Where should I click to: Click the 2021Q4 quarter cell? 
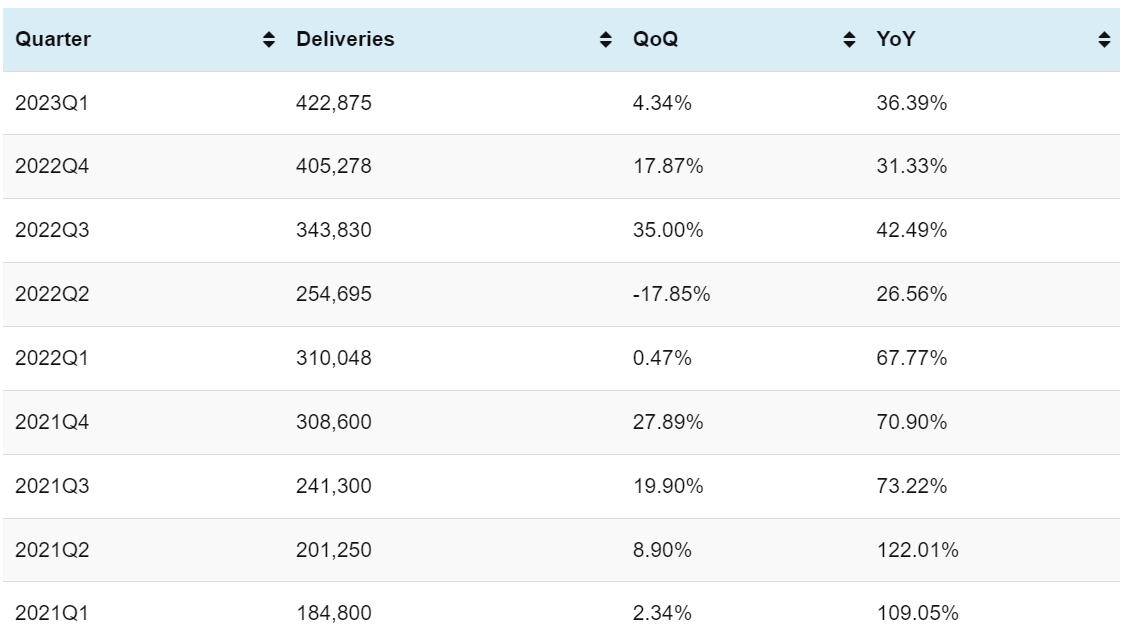click(52, 423)
